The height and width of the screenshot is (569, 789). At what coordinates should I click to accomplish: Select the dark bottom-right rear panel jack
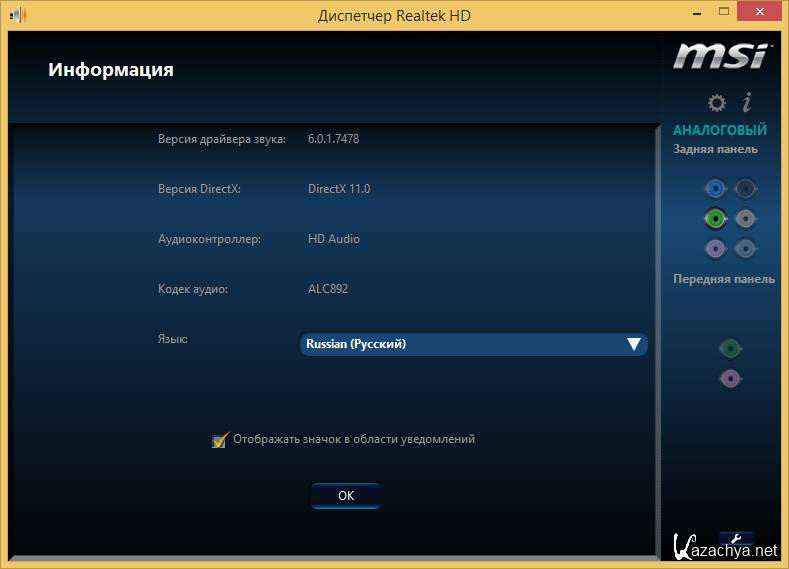[744, 248]
